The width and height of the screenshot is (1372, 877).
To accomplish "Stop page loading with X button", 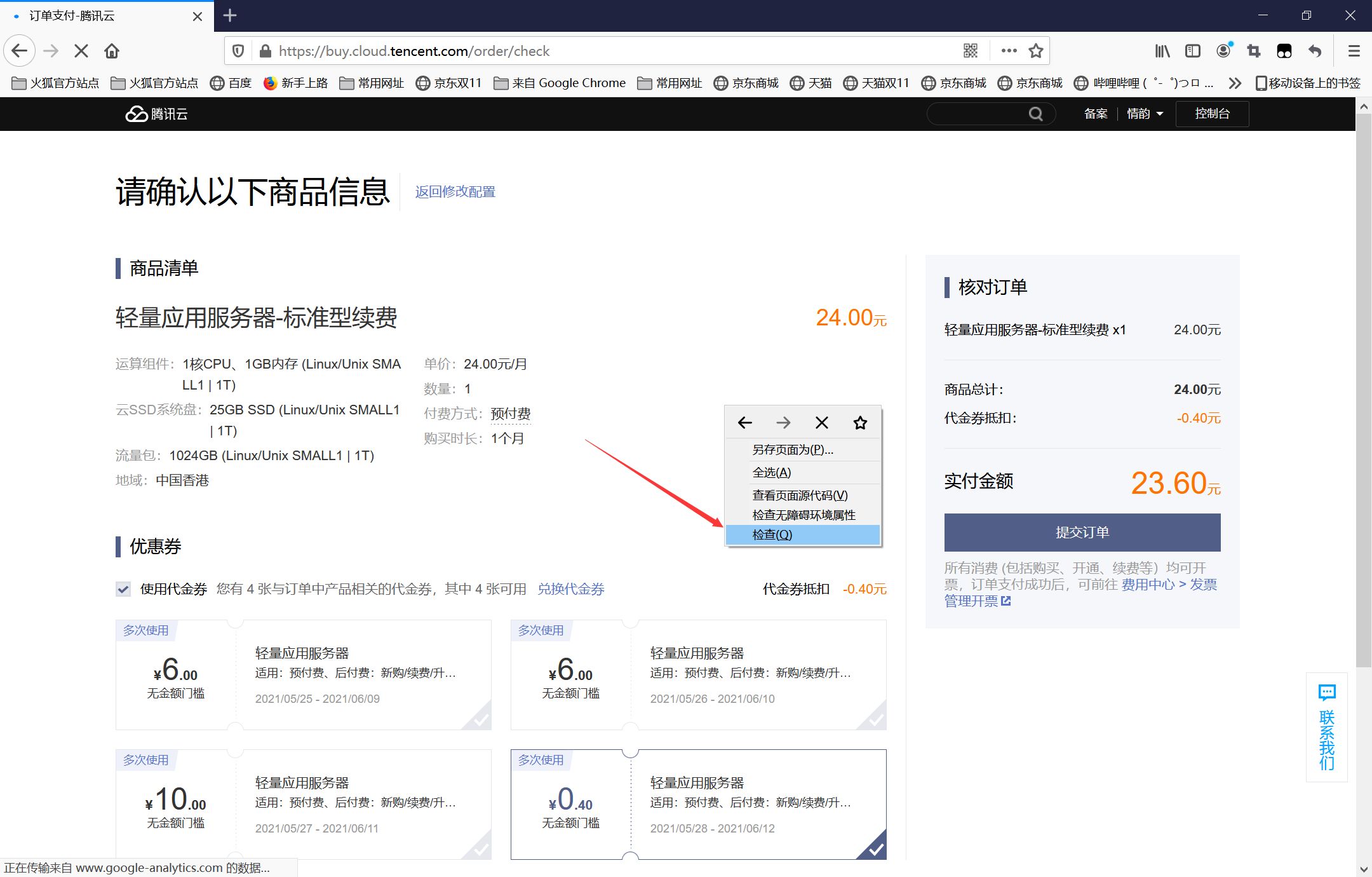I will pos(81,51).
